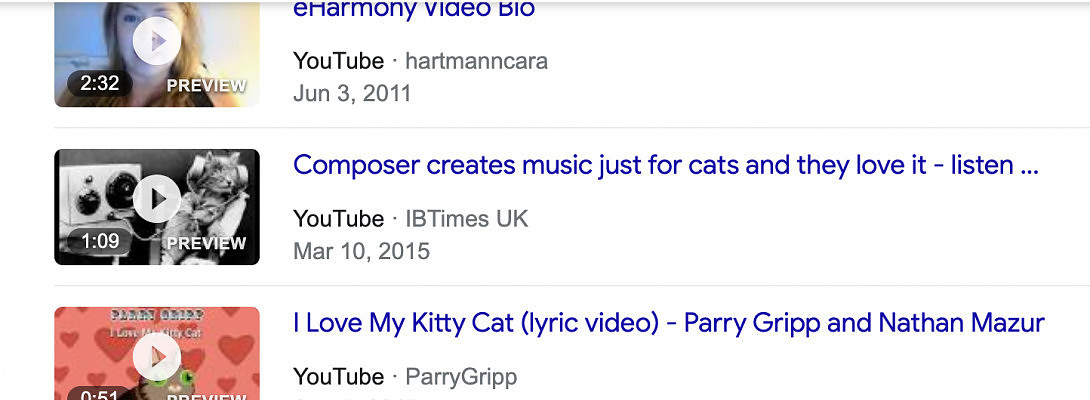Select PREVIEW label on eHarmony thumbnail
The image size is (1090, 400).
tap(206, 85)
